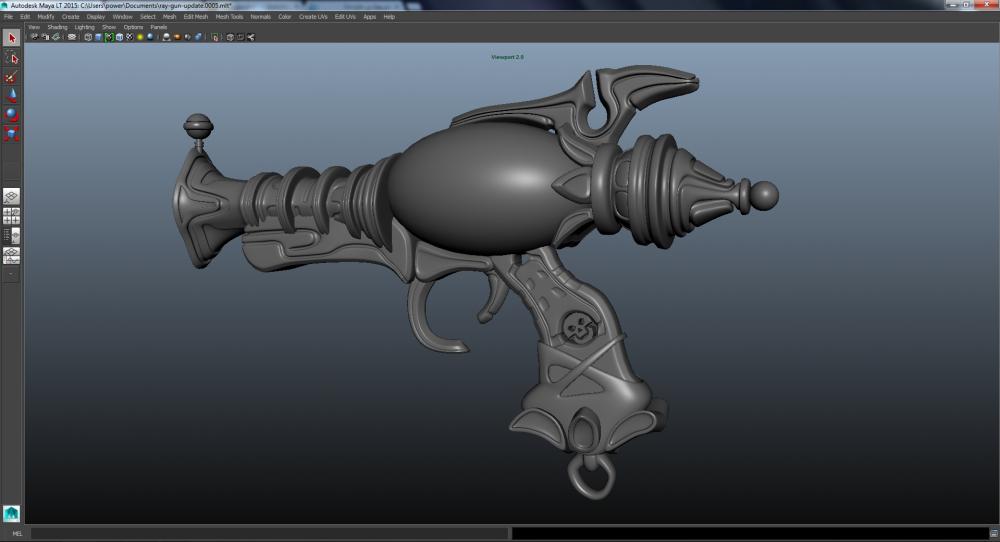Activate the Lasso select tool
The image size is (1000, 542).
[11, 58]
